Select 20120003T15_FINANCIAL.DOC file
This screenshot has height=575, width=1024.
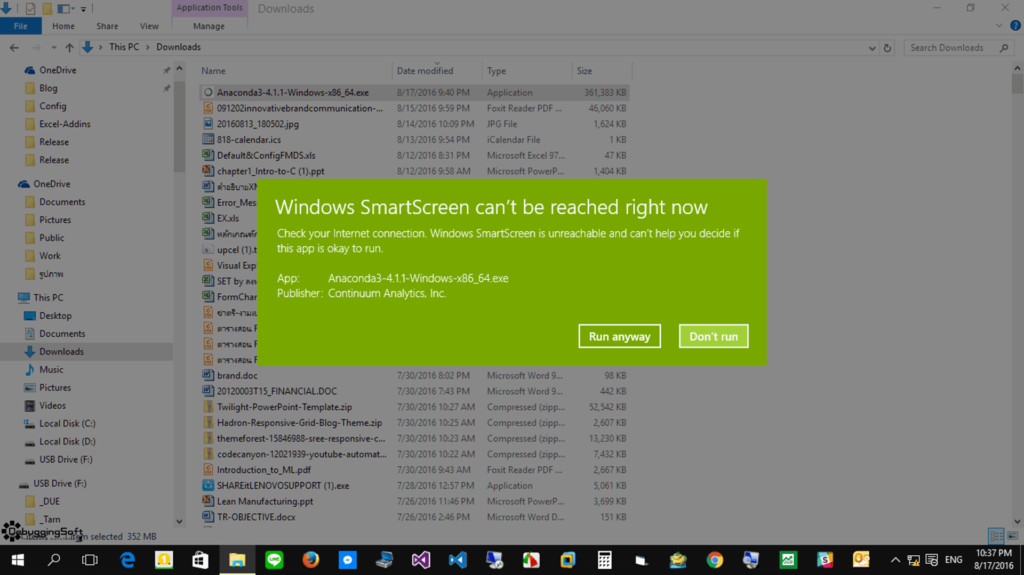click(x=277, y=391)
